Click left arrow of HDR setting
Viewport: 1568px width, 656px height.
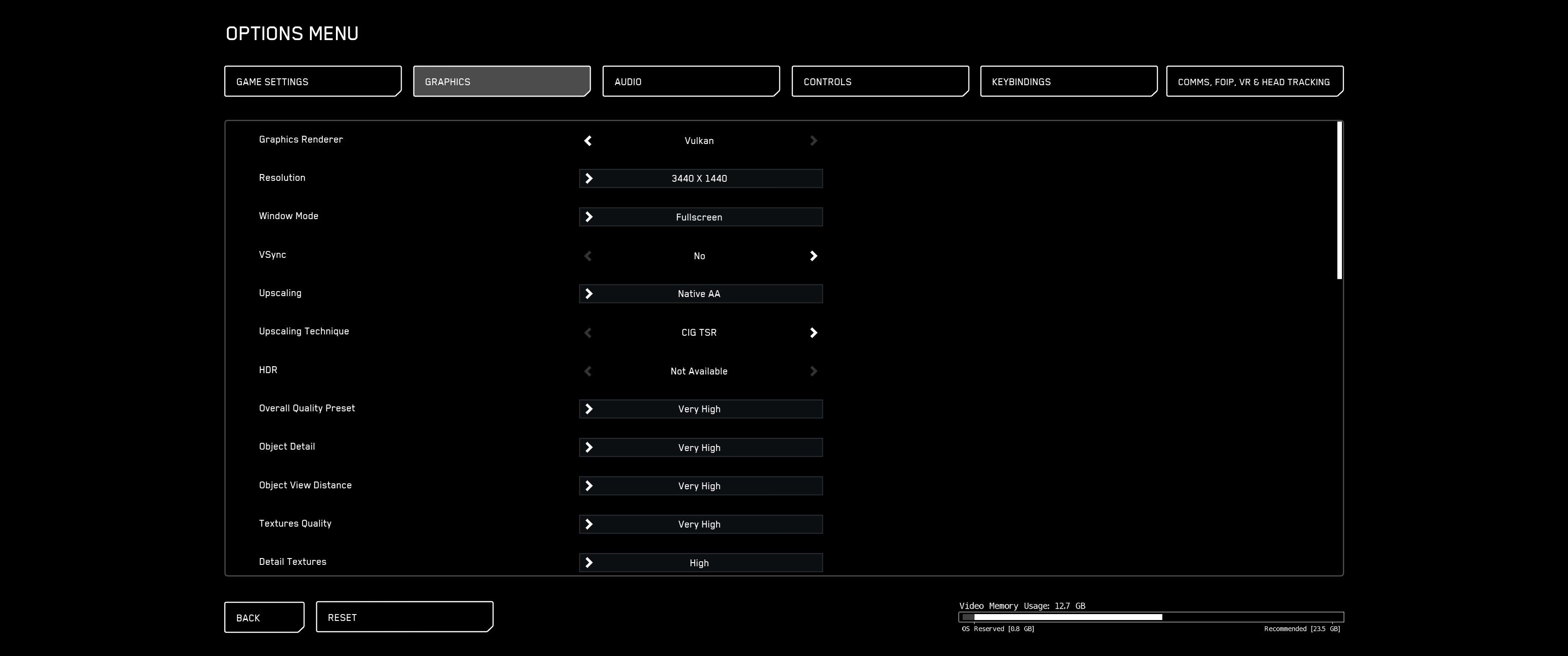[588, 371]
